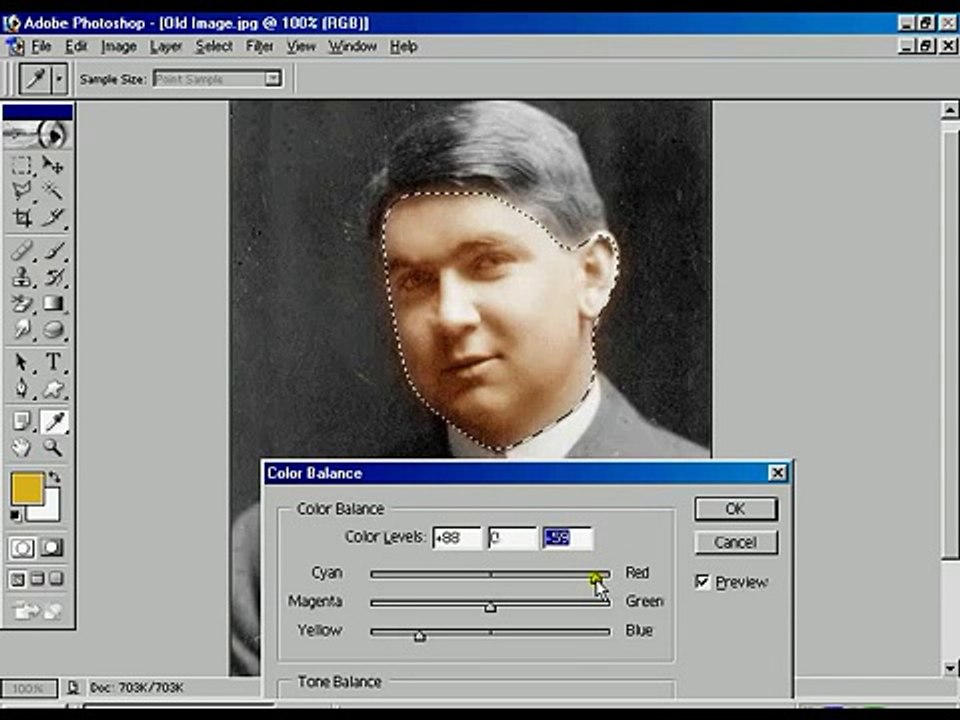The image size is (960, 720).
Task: Switch to Standard Screen Mode
Action: coord(18,579)
